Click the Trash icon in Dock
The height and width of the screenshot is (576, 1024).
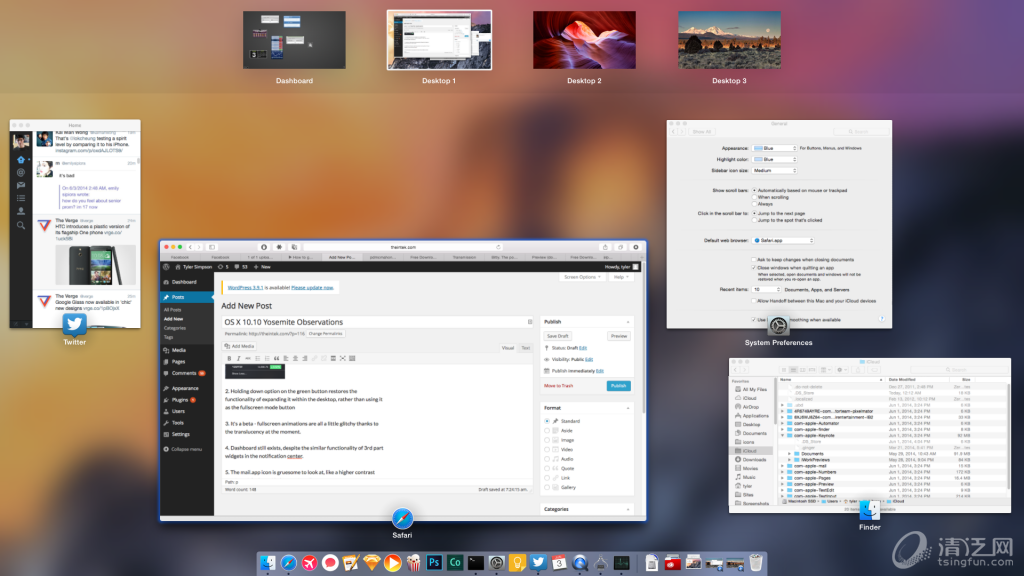[755, 563]
